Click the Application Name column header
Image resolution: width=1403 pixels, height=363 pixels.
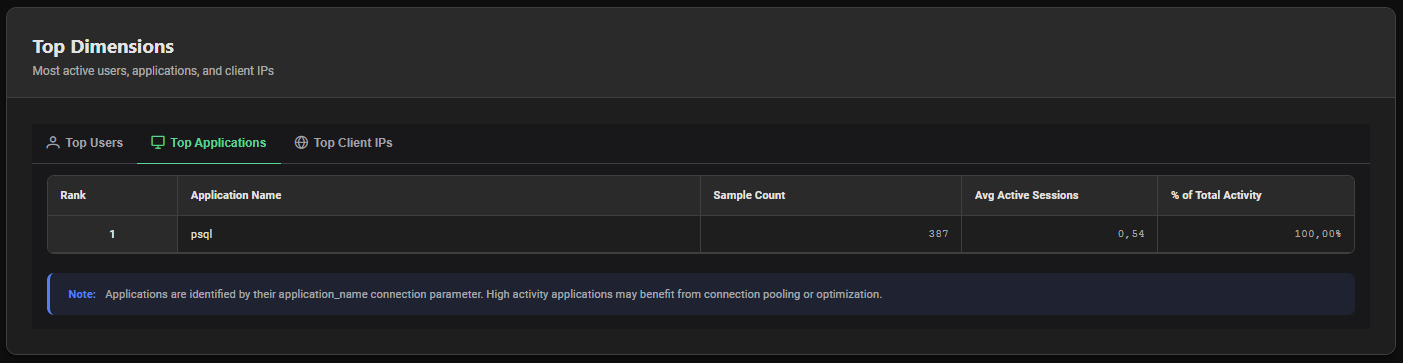pos(439,195)
